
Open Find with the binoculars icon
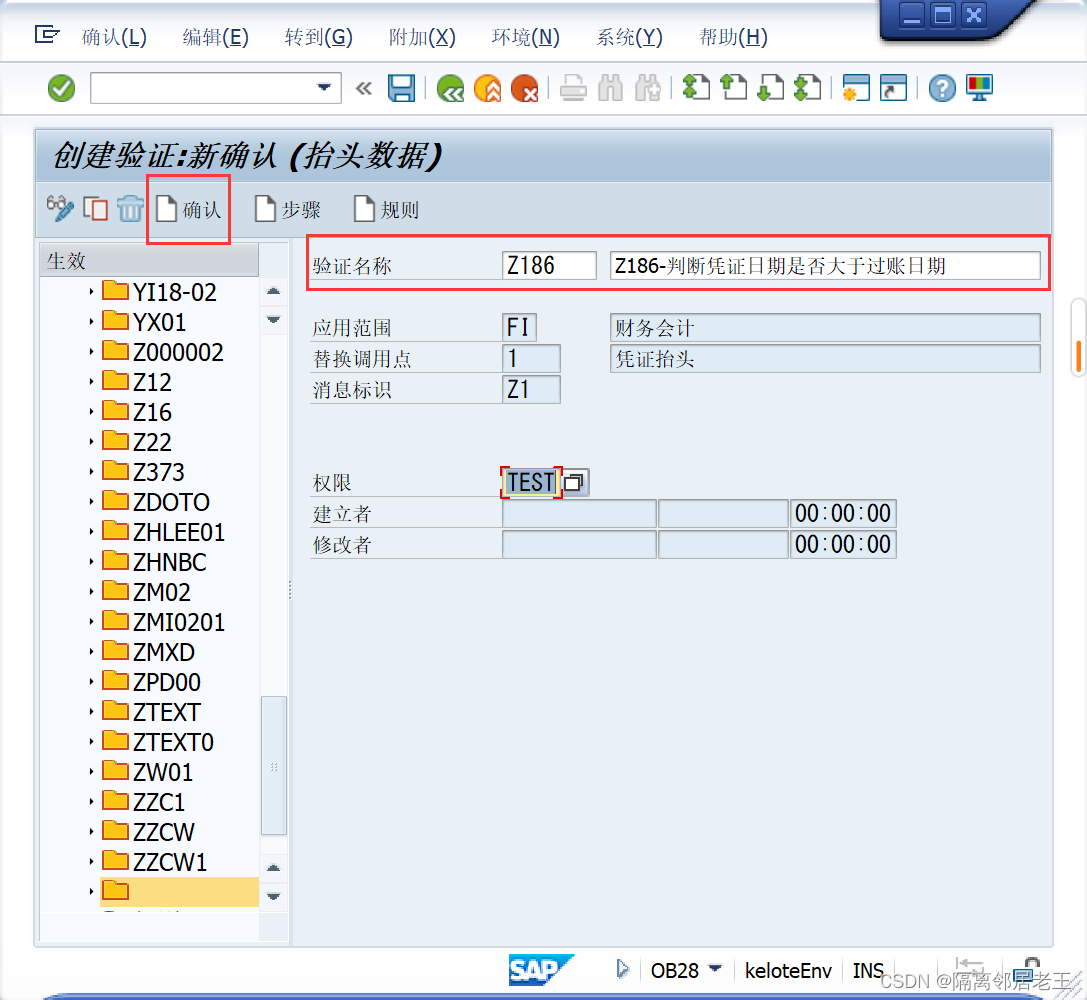click(x=608, y=88)
